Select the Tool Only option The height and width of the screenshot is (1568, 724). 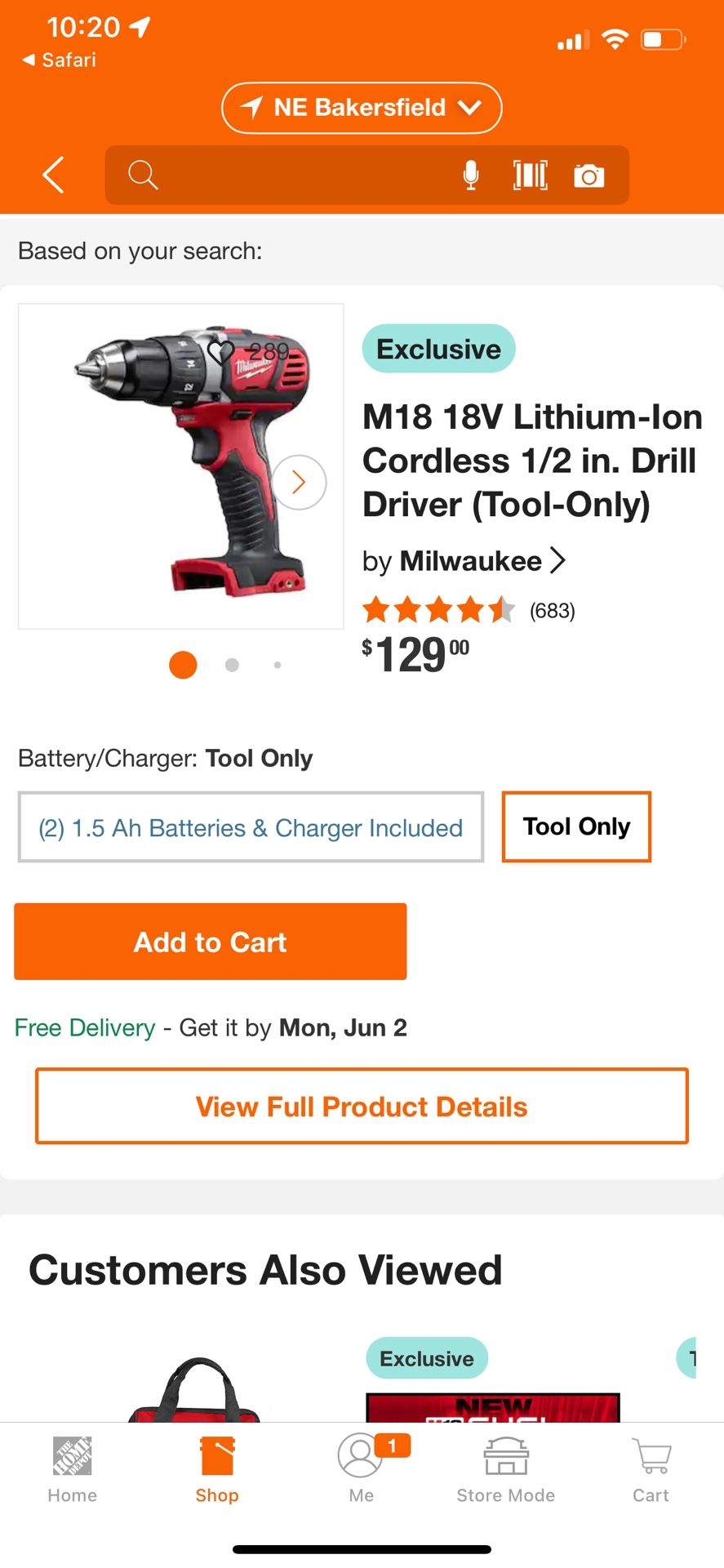[x=576, y=826]
